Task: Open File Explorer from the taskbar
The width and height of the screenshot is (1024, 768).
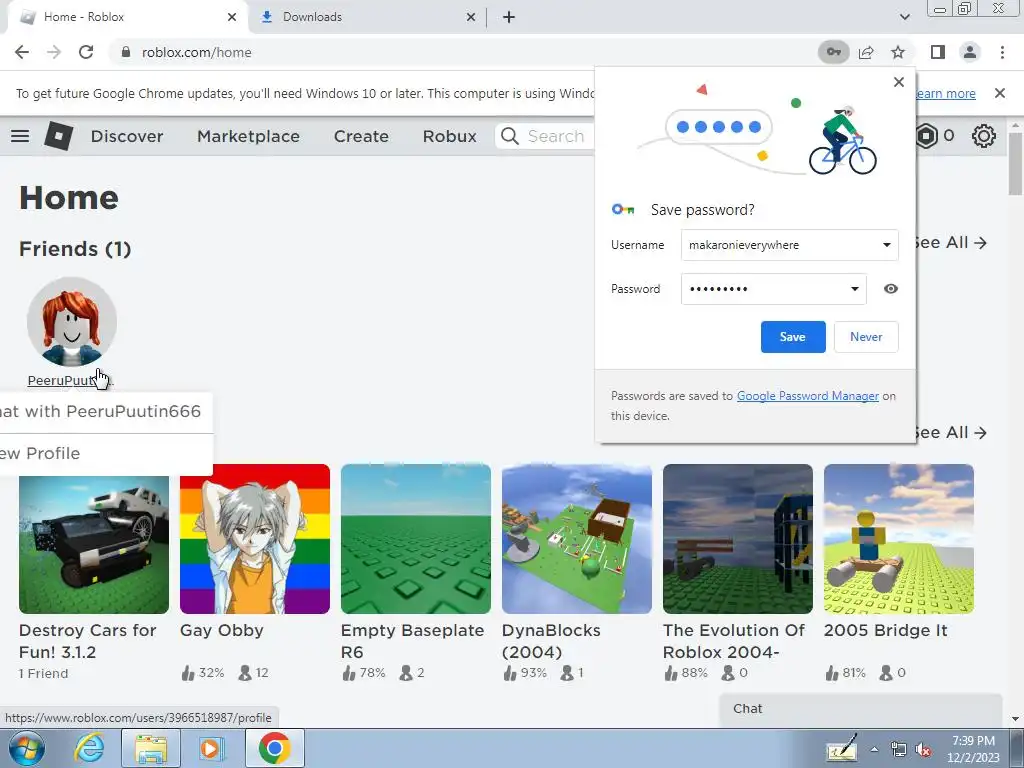Action: (x=151, y=748)
